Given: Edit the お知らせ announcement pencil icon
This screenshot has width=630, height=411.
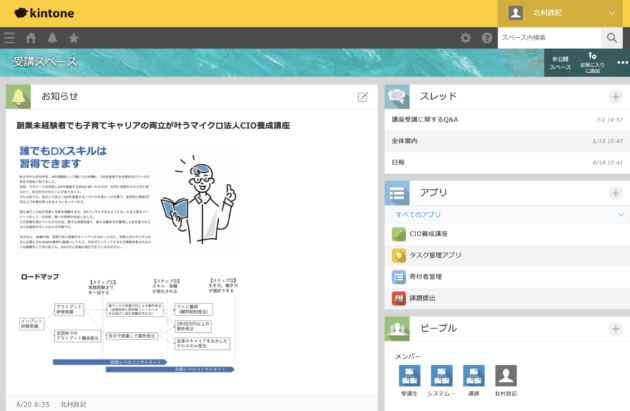Looking at the screenshot, I should [363, 97].
